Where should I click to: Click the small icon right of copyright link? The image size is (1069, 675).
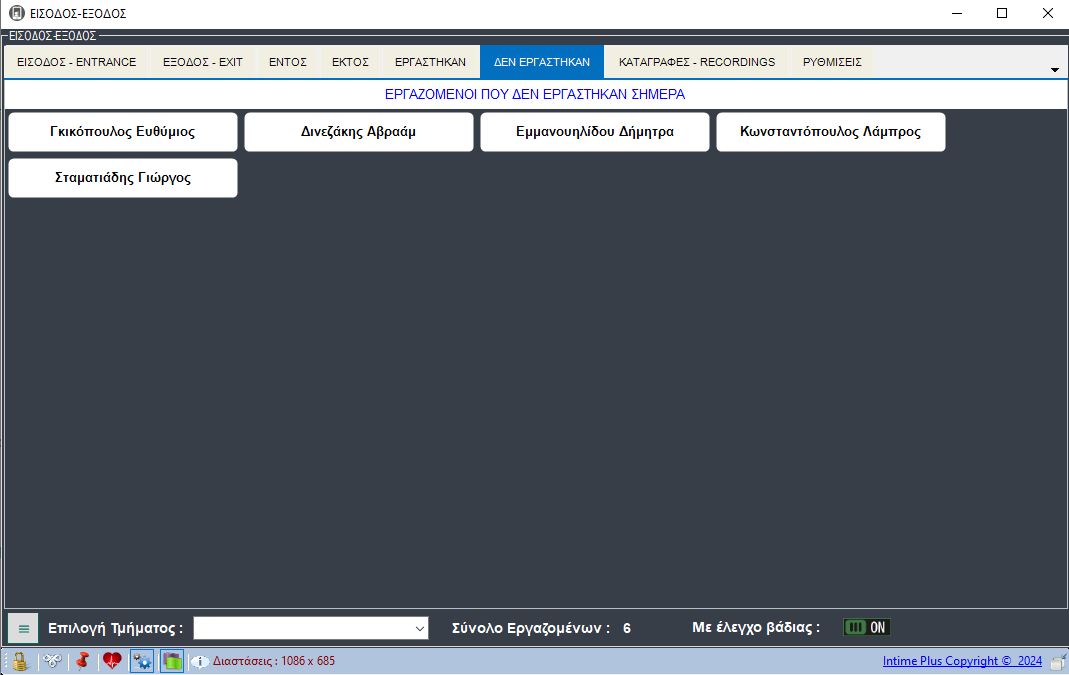click(x=1057, y=662)
